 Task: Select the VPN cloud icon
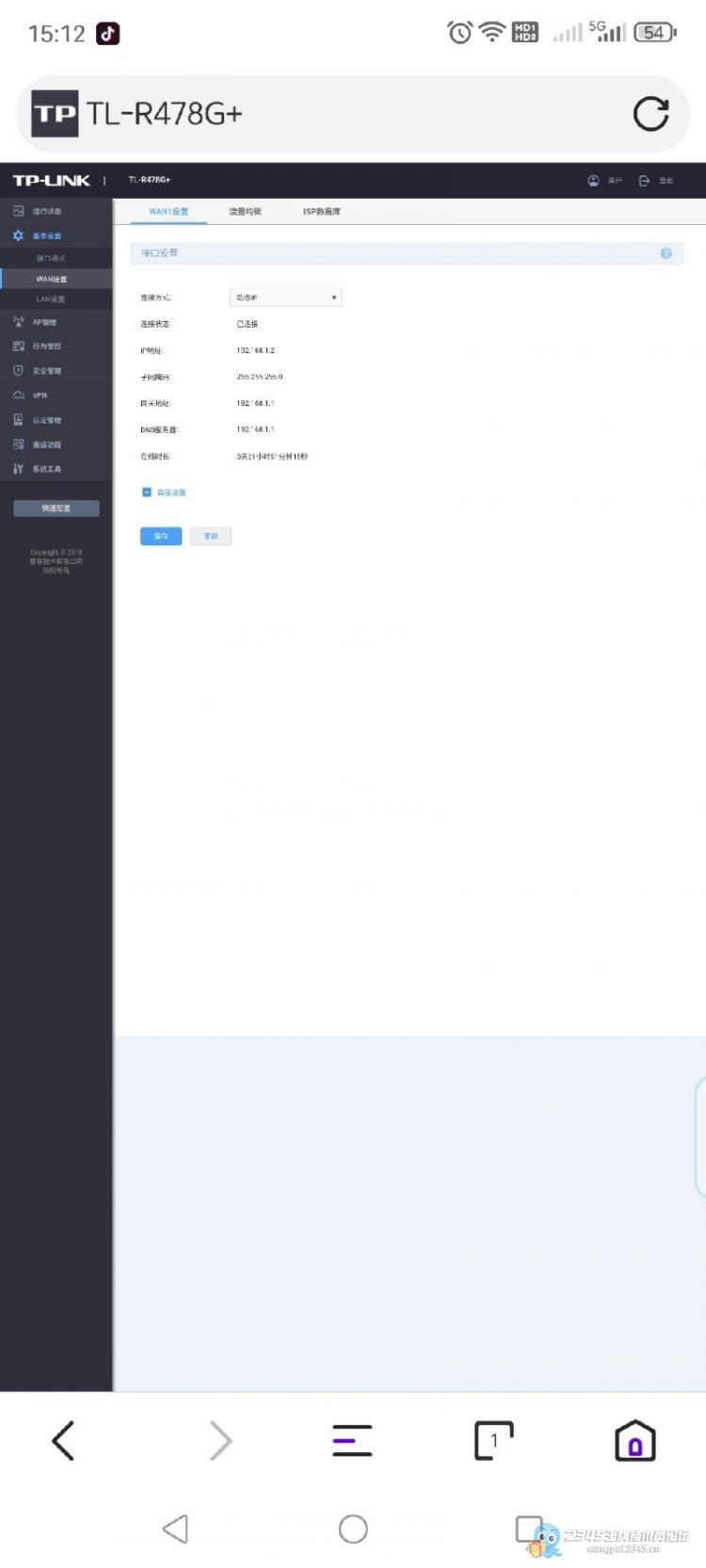pos(18,396)
